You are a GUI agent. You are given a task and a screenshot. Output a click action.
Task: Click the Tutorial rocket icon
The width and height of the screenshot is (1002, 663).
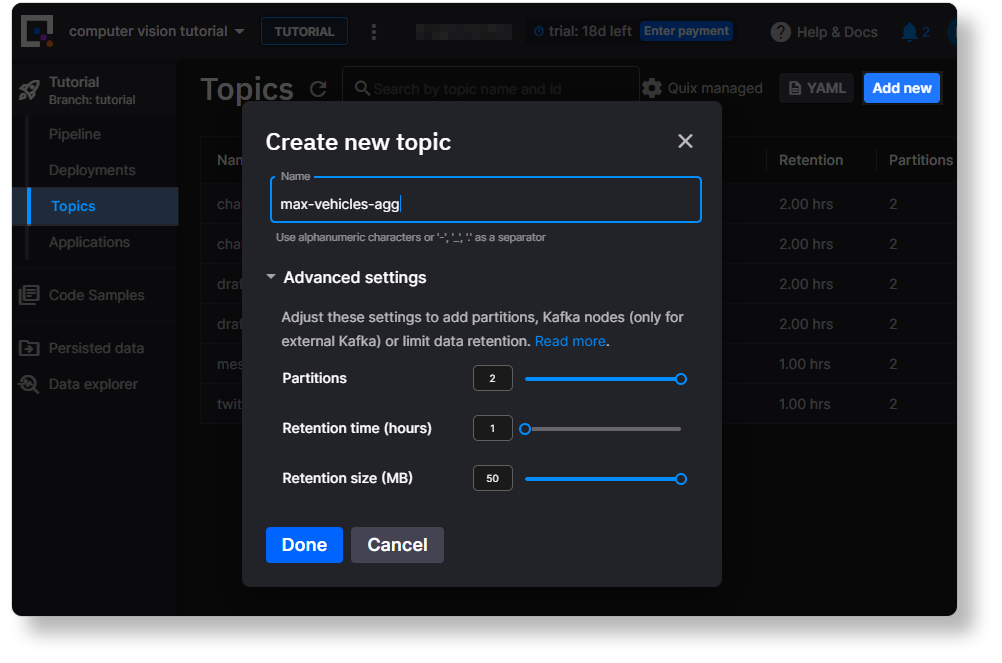tap(29, 90)
